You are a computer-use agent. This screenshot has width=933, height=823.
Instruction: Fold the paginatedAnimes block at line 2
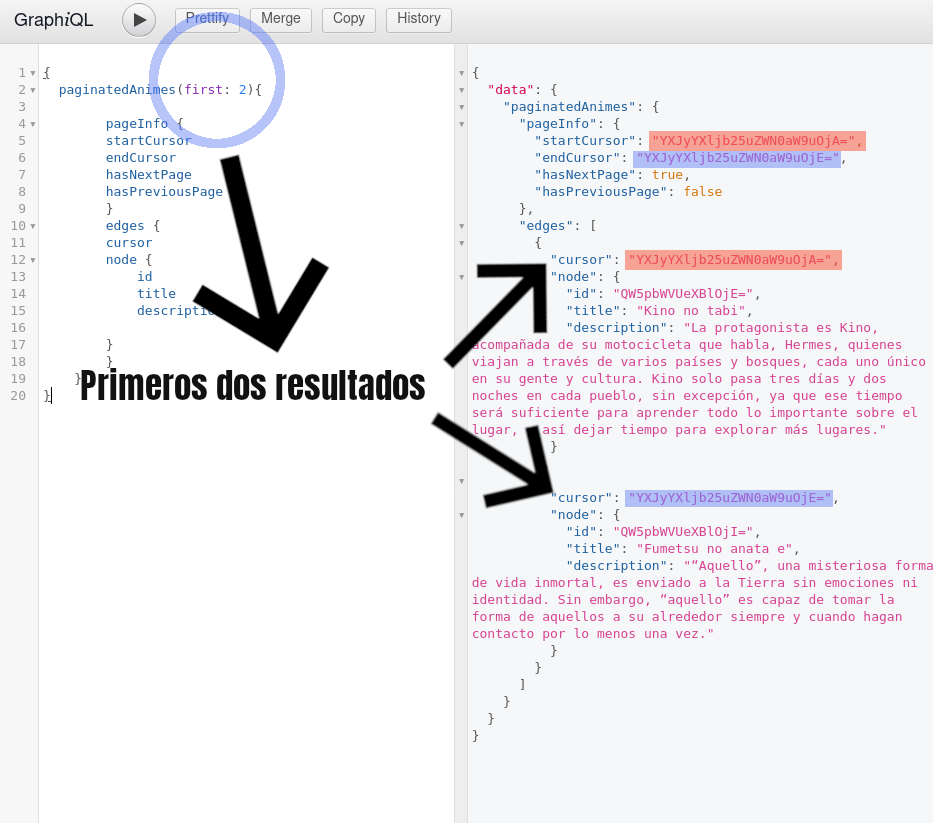click(33, 90)
